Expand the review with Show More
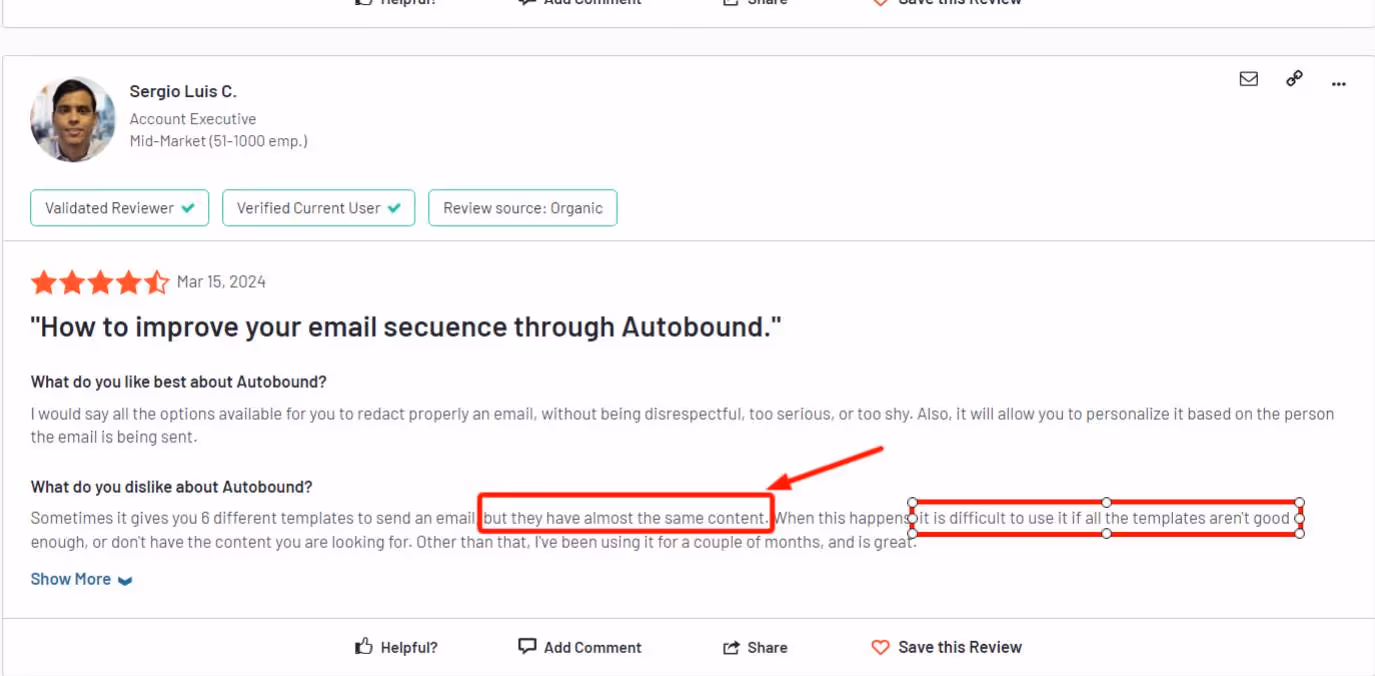The height and width of the screenshot is (676, 1375). coord(70,578)
